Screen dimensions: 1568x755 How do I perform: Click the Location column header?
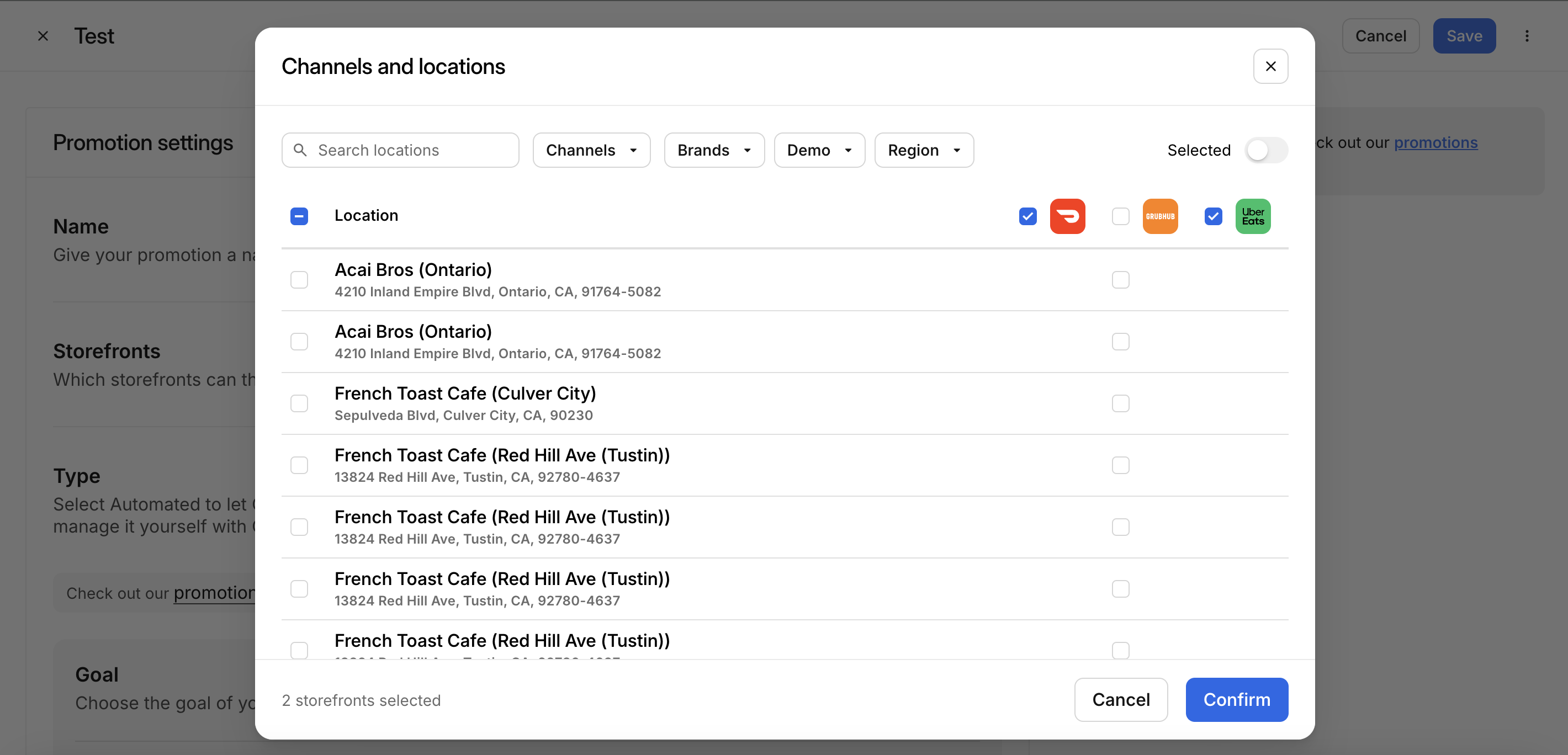coord(366,215)
